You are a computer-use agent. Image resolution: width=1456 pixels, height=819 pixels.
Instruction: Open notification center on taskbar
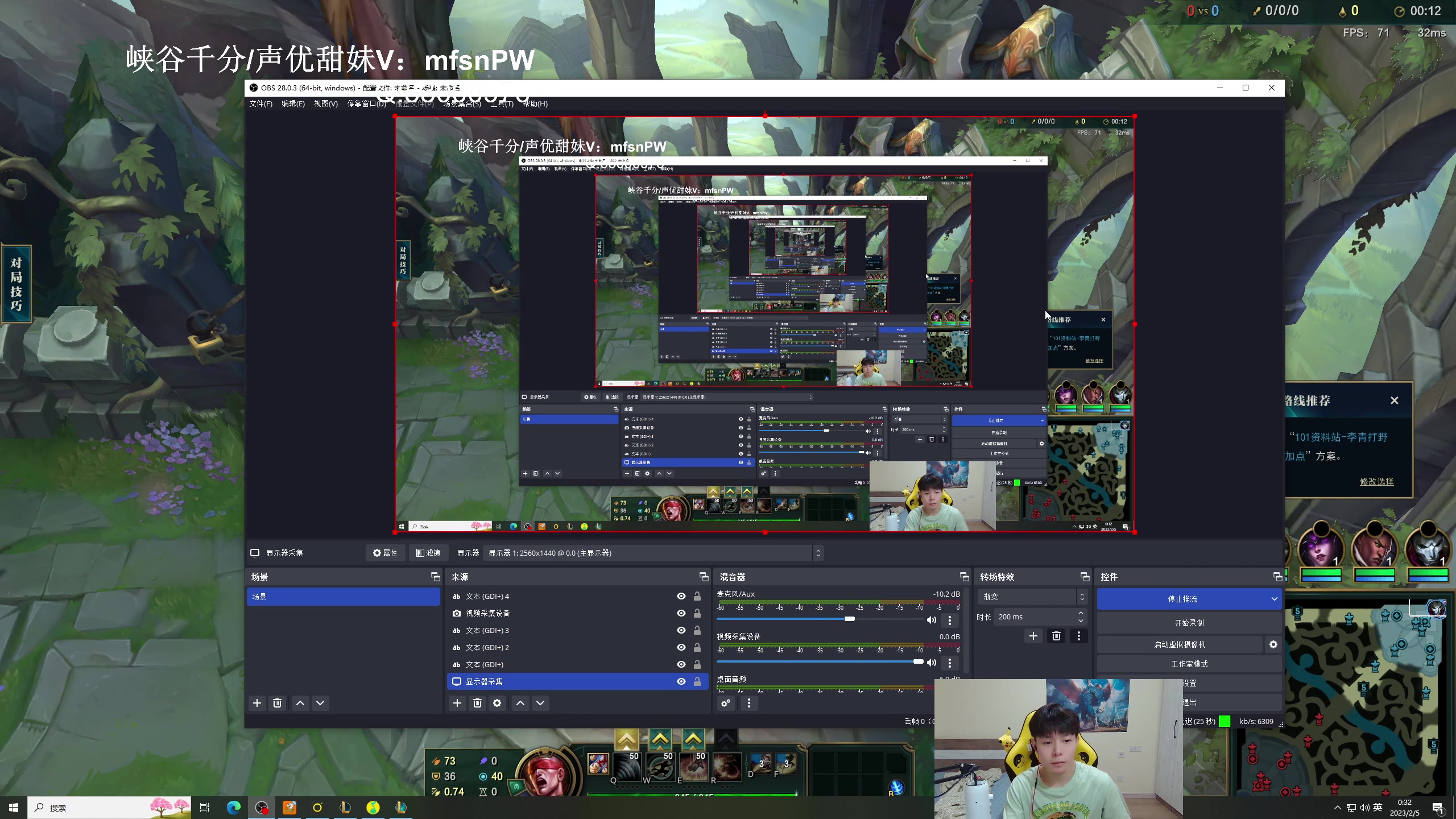point(1438,808)
